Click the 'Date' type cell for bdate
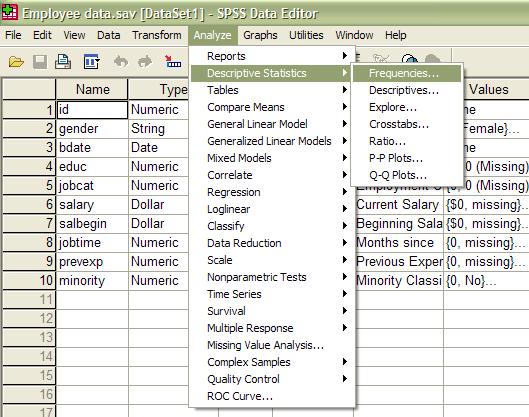The height and width of the screenshot is (417, 529). [159, 147]
